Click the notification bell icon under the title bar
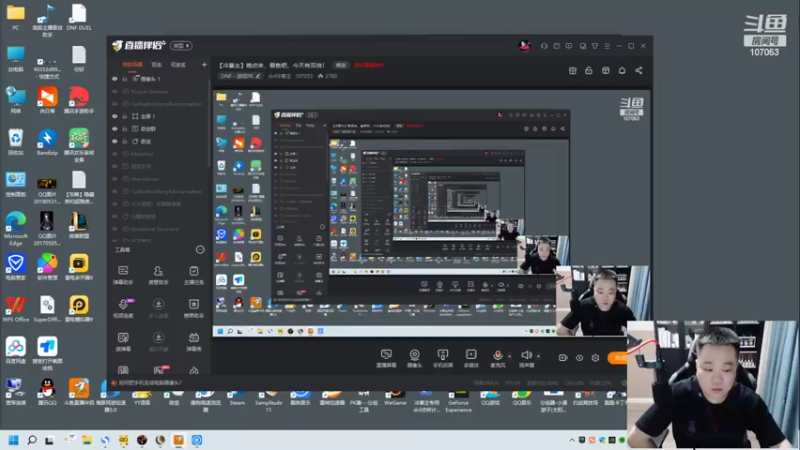800x450 pixels. pyautogui.click(x=622, y=70)
